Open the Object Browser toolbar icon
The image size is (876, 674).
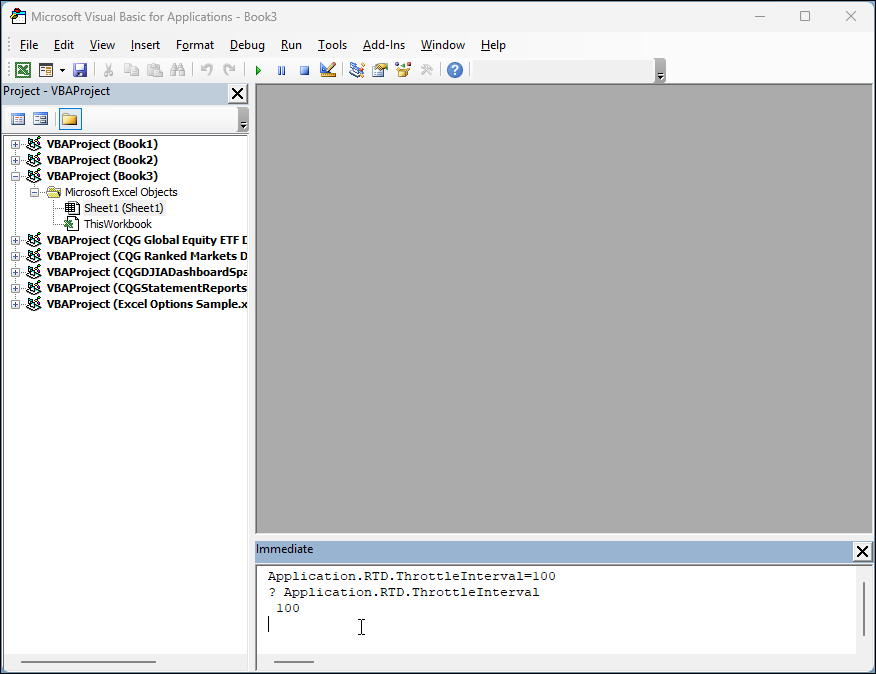[x=403, y=70]
